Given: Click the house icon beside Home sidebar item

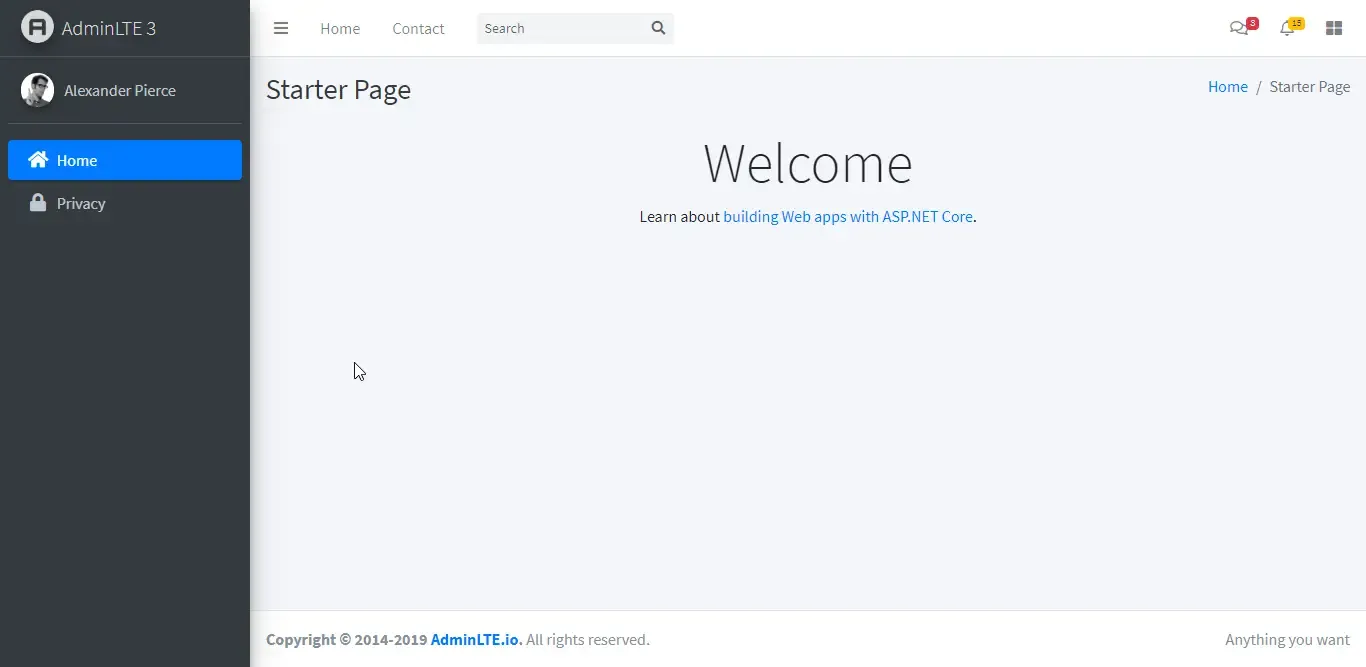Looking at the screenshot, I should pyautogui.click(x=37, y=160).
